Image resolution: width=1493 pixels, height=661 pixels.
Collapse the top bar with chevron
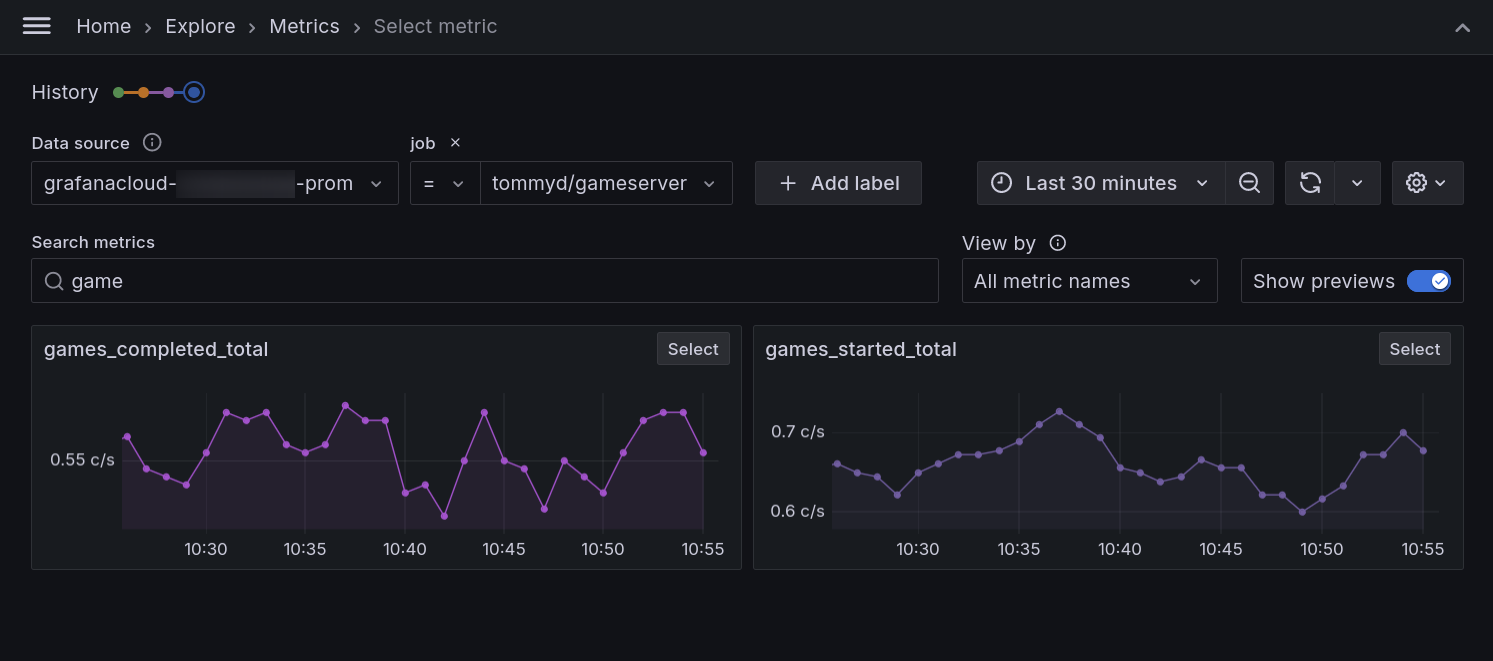click(1462, 28)
